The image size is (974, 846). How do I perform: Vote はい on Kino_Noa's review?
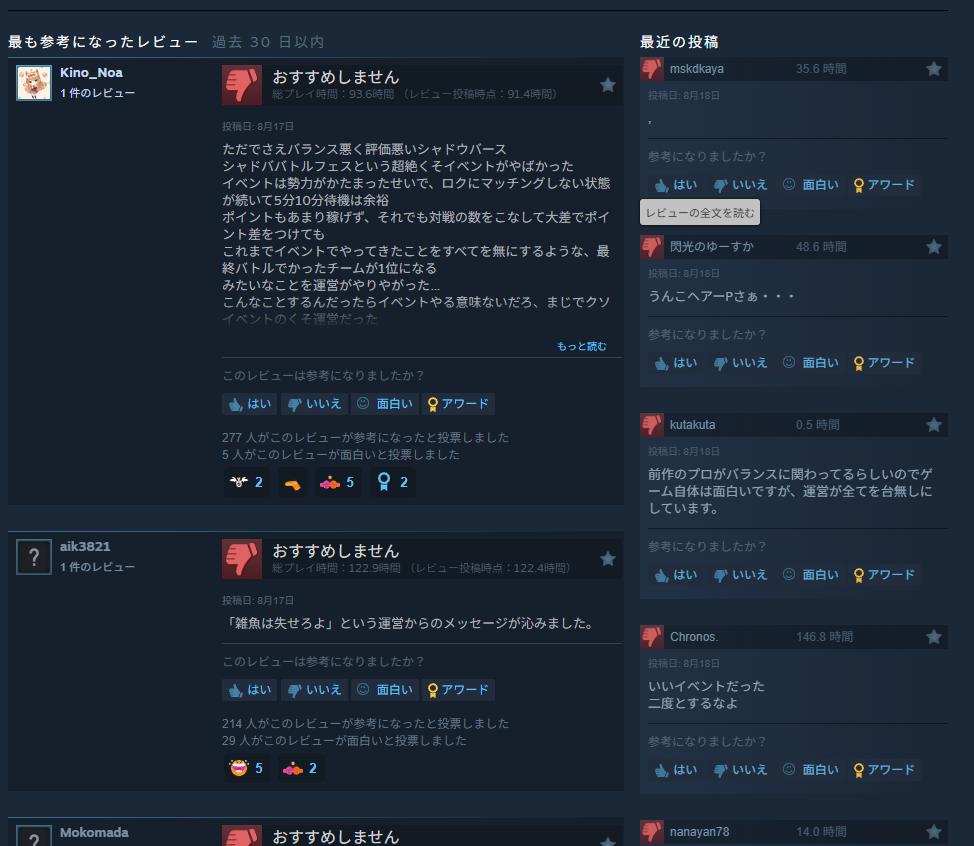click(250, 404)
